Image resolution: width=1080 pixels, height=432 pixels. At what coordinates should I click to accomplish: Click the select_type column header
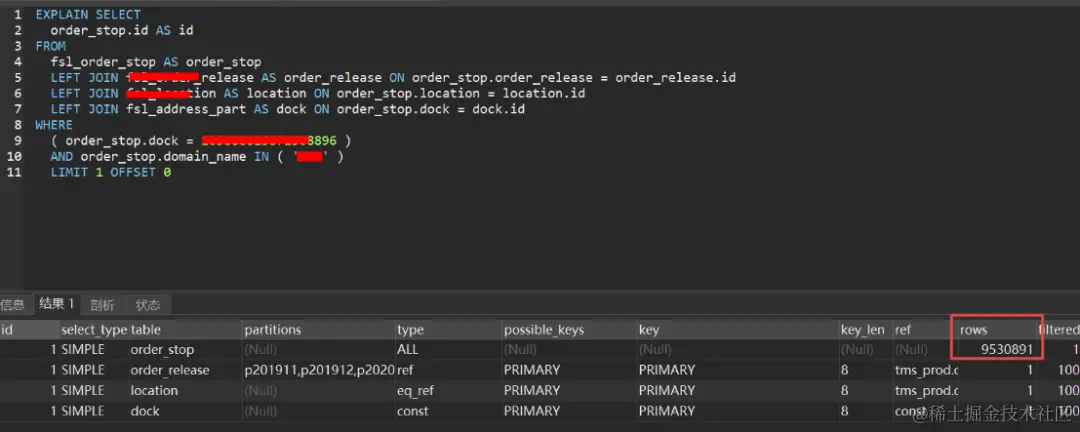[x=94, y=330]
